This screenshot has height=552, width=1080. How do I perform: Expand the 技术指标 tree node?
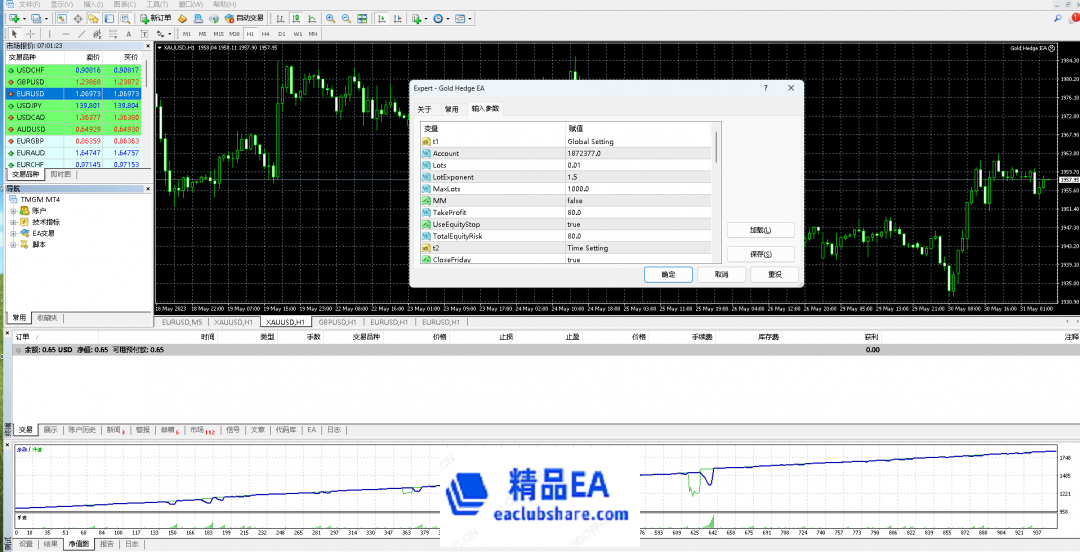point(14,222)
